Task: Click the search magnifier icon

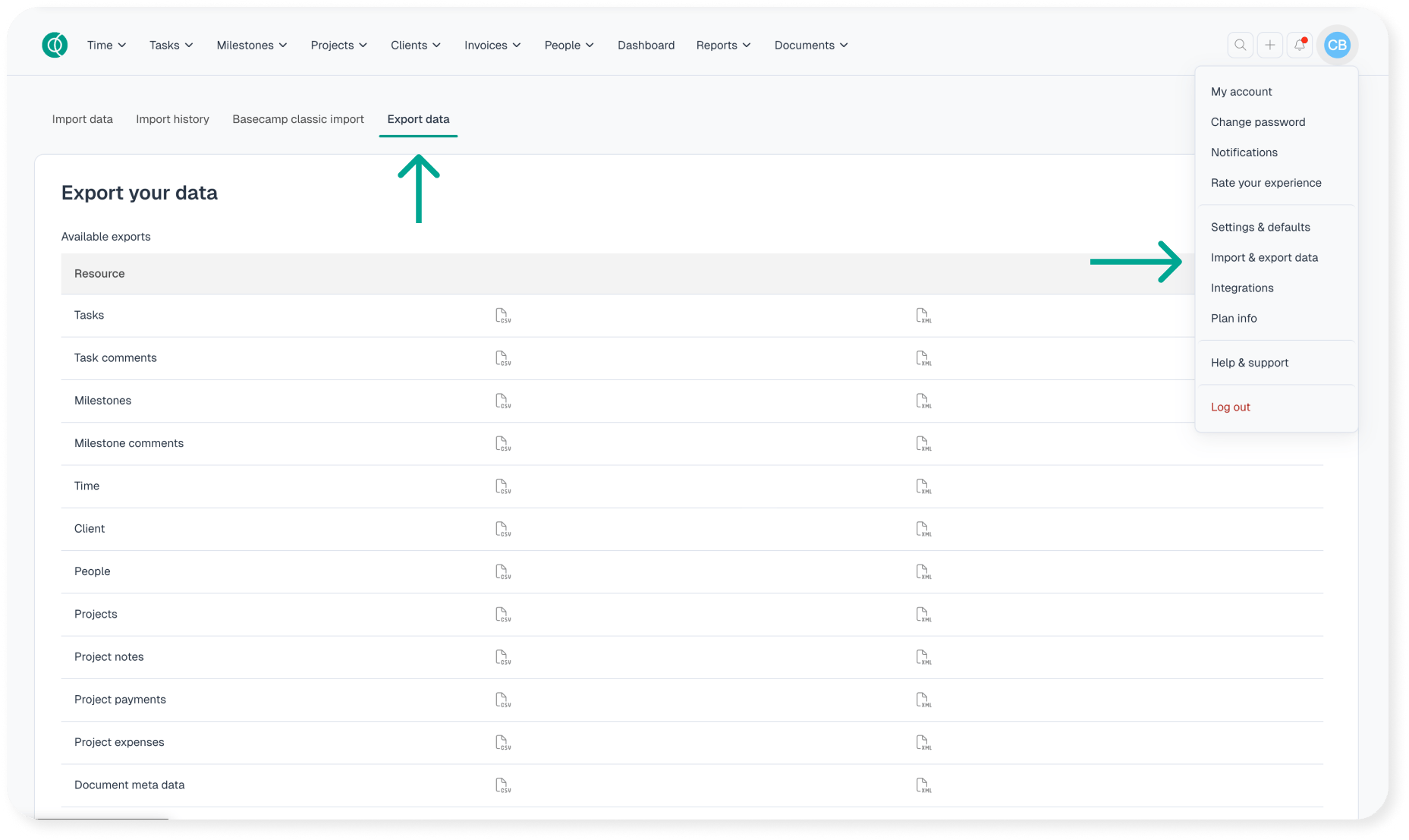Action: pyautogui.click(x=1240, y=46)
